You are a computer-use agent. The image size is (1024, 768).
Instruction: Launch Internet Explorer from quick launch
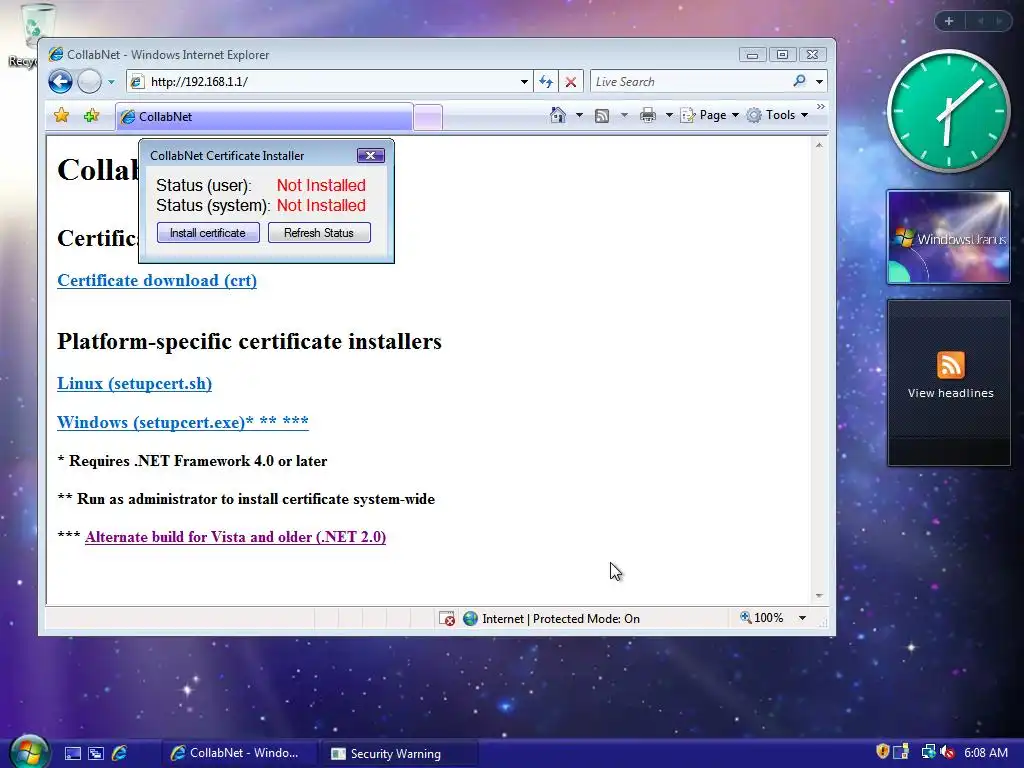(120, 753)
